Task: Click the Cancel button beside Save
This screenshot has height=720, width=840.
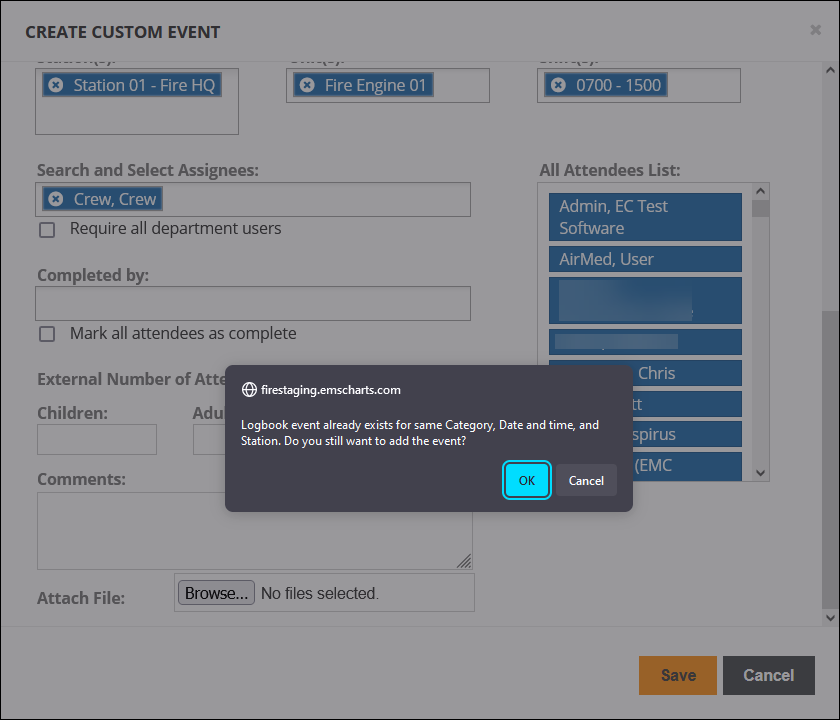Action: click(x=768, y=675)
